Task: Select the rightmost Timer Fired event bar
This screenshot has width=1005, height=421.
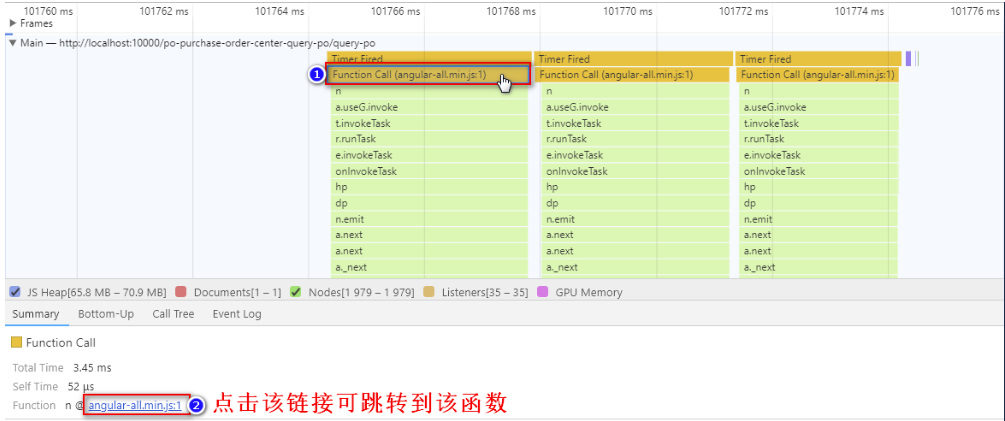Action: tap(818, 58)
